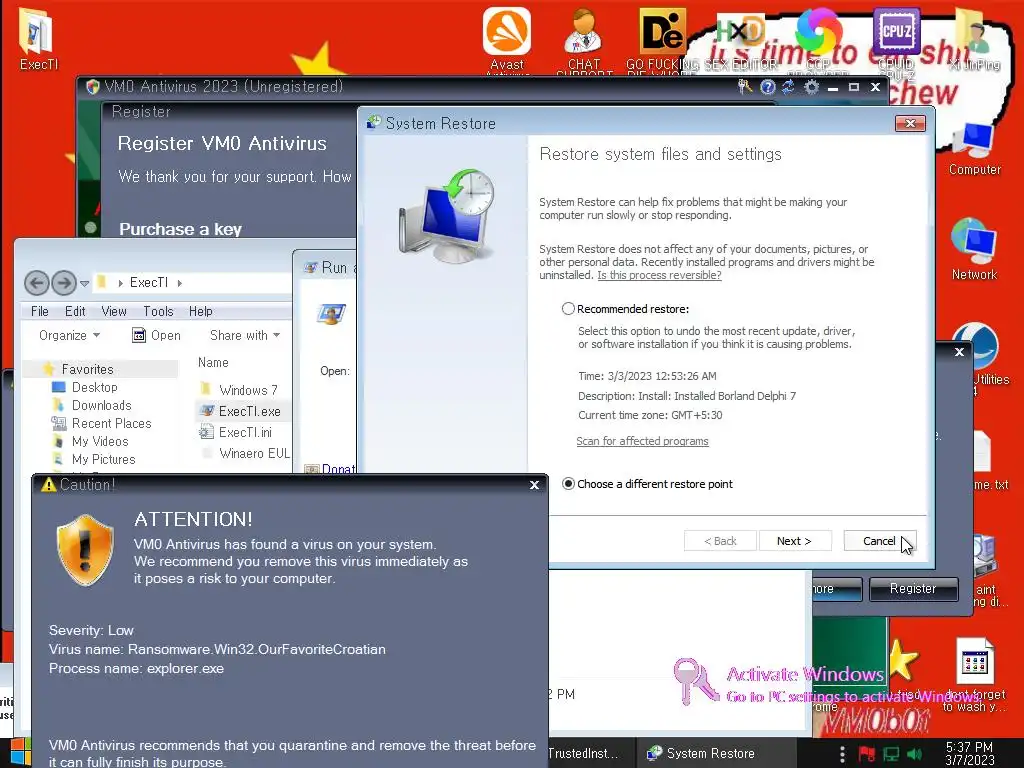
Task: Click Next in System Restore
Action: point(795,541)
